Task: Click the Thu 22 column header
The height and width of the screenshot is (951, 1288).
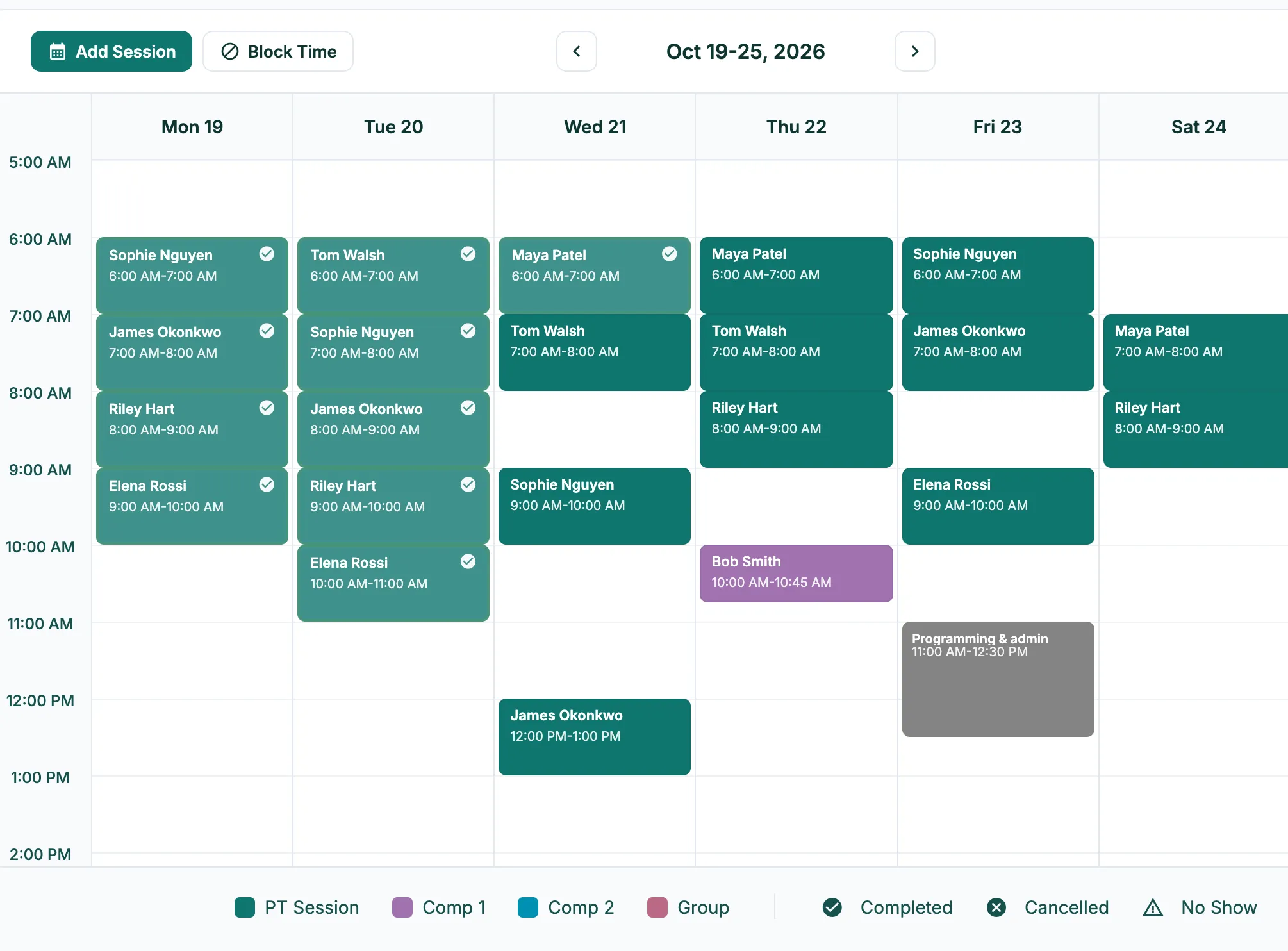Action: click(x=797, y=127)
